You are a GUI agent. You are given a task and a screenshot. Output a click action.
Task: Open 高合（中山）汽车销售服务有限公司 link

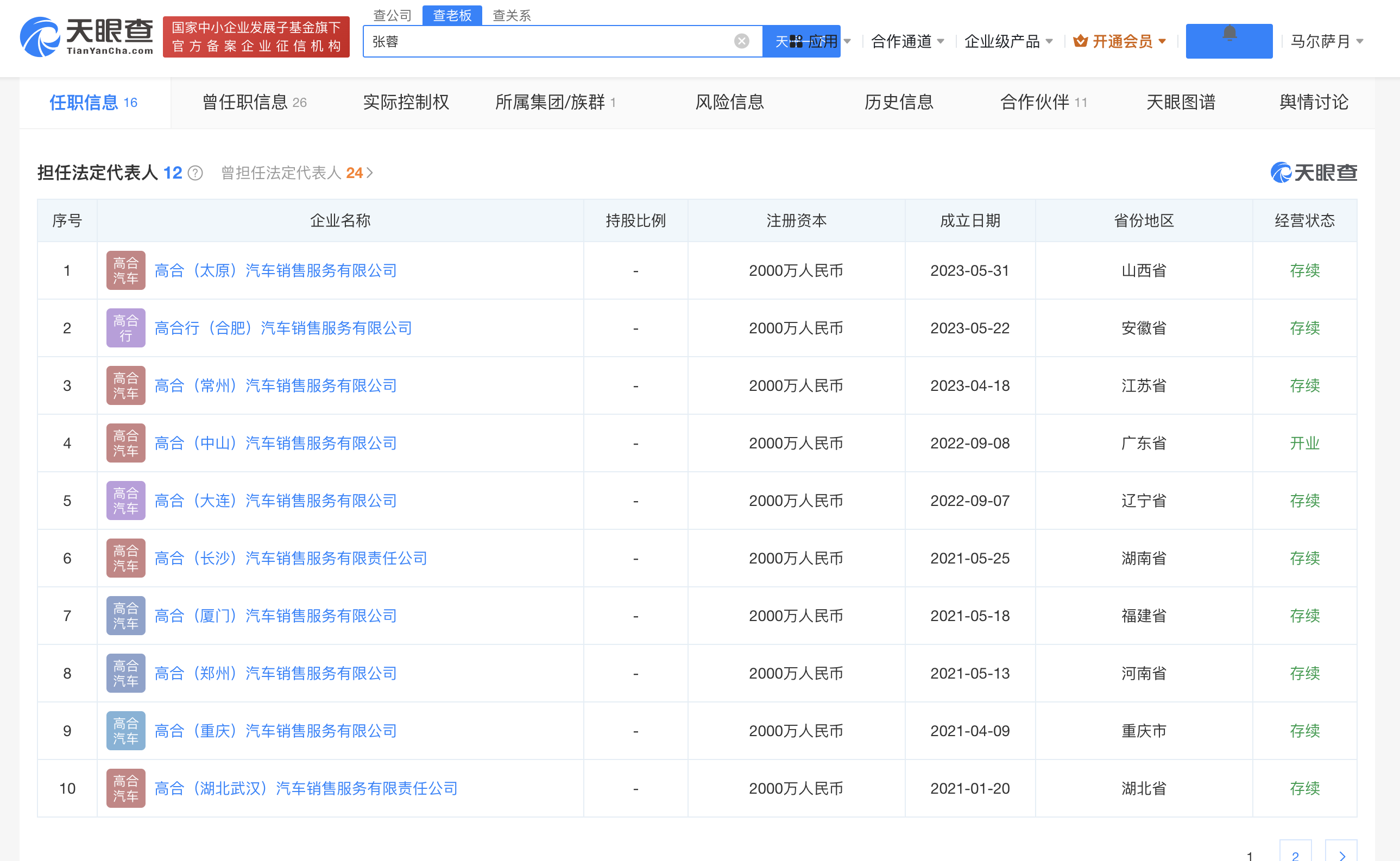(276, 443)
